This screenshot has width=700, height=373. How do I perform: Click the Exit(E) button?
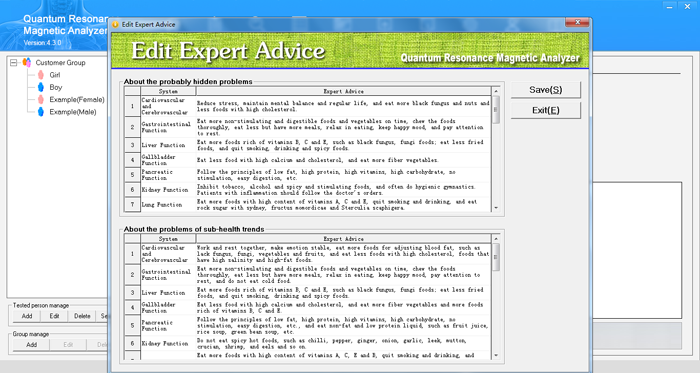click(x=546, y=110)
